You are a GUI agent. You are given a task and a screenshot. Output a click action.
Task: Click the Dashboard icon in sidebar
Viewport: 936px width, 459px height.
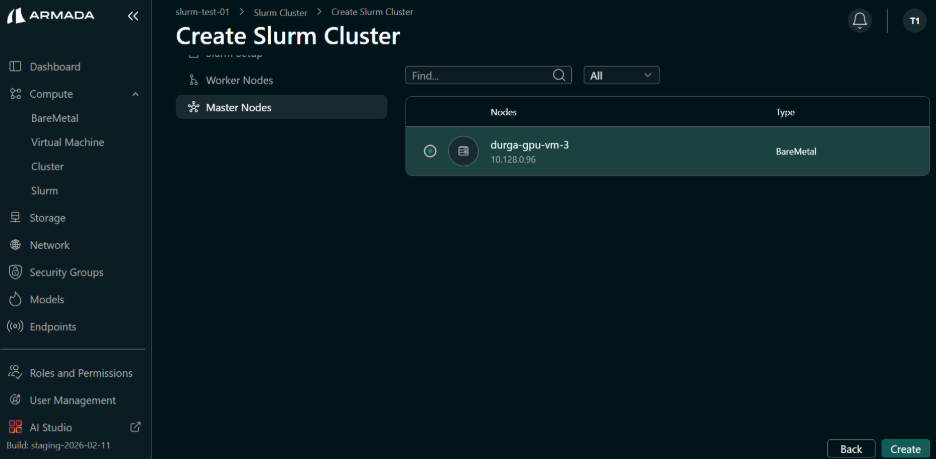point(16,66)
